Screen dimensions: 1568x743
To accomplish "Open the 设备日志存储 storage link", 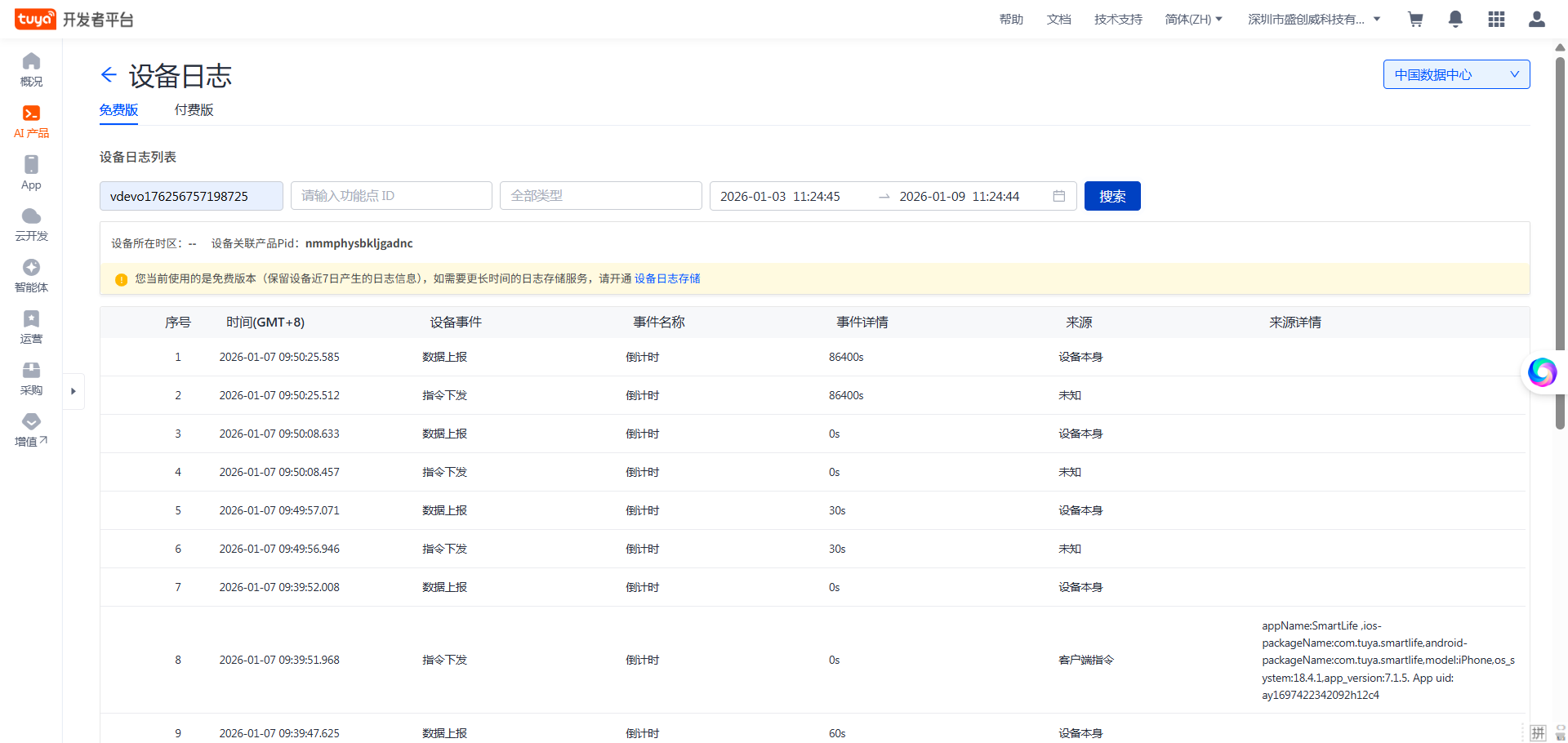I will (666, 278).
